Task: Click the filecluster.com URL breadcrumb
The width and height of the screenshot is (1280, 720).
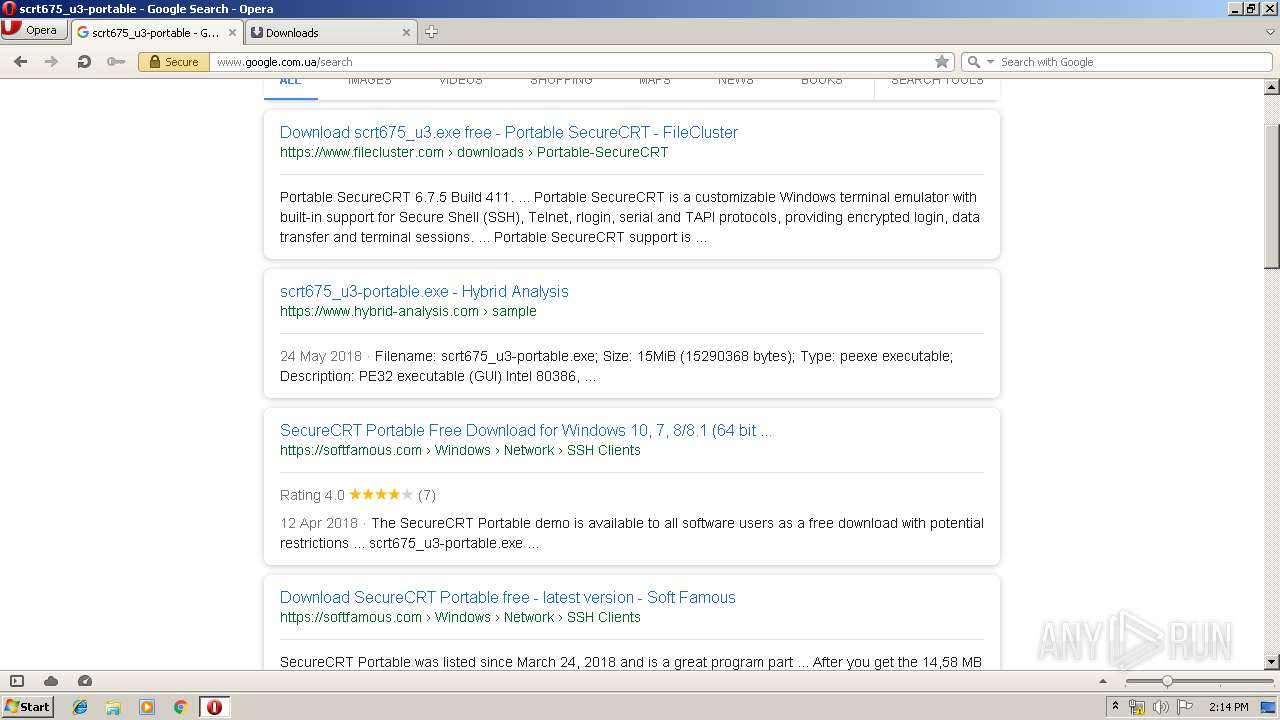Action: 474,152
